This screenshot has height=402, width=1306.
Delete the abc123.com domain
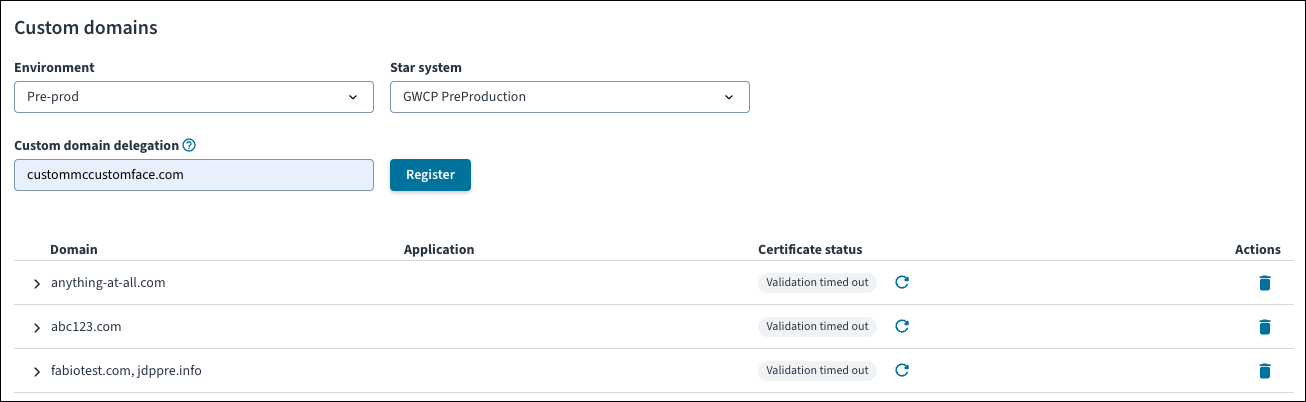coord(1264,327)
